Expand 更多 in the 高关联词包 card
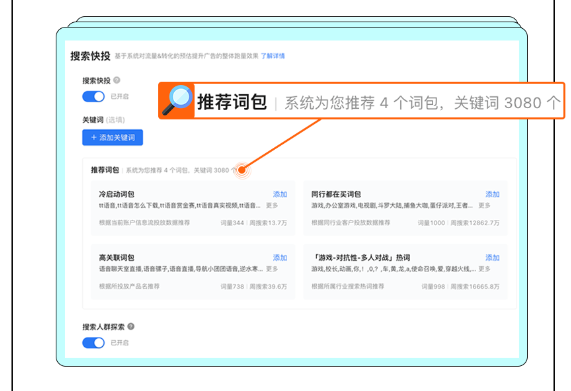Screen dimensions: 571x391 tap(272, 269)
